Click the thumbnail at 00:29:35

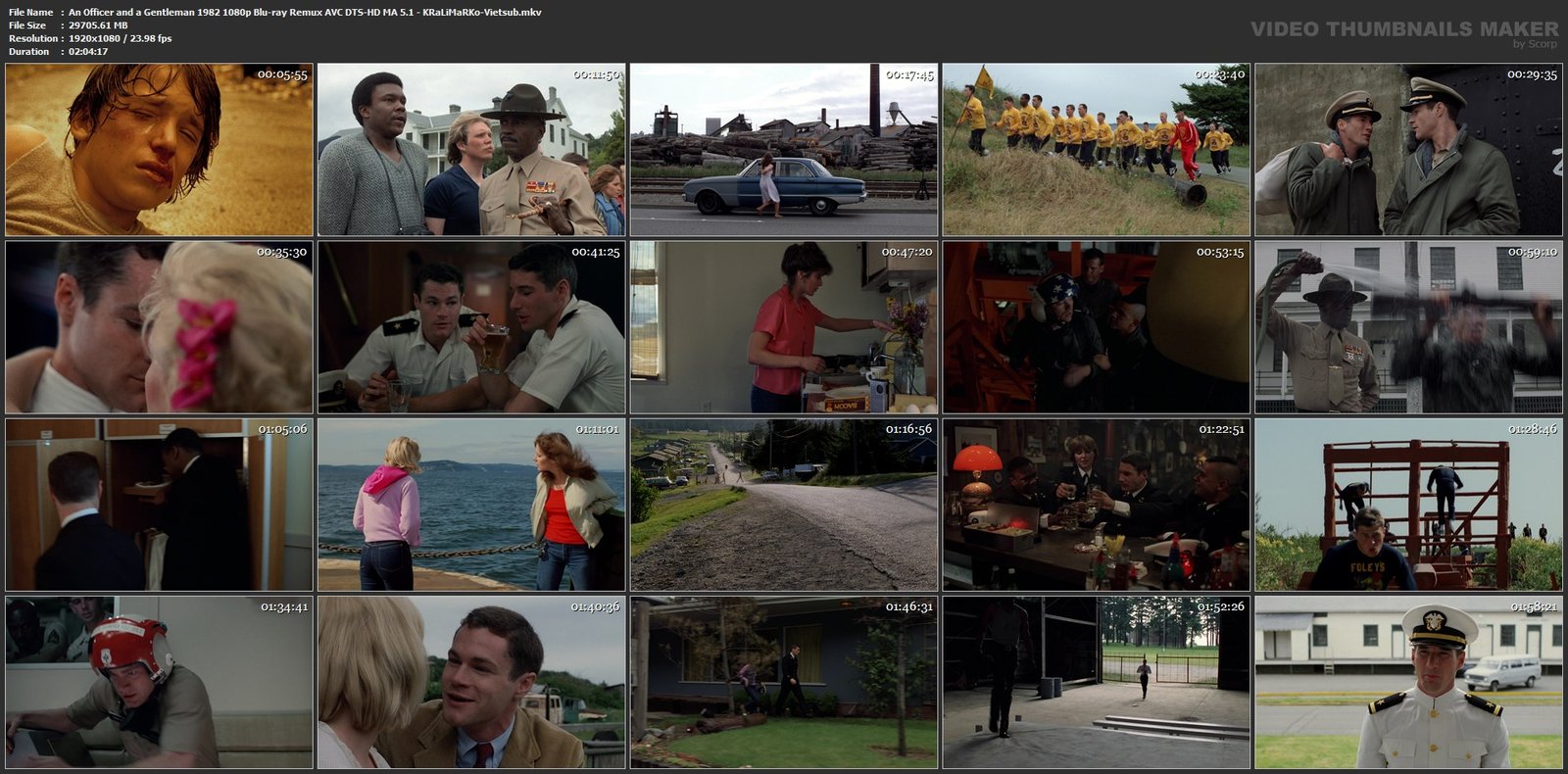tap(1409, 150)
